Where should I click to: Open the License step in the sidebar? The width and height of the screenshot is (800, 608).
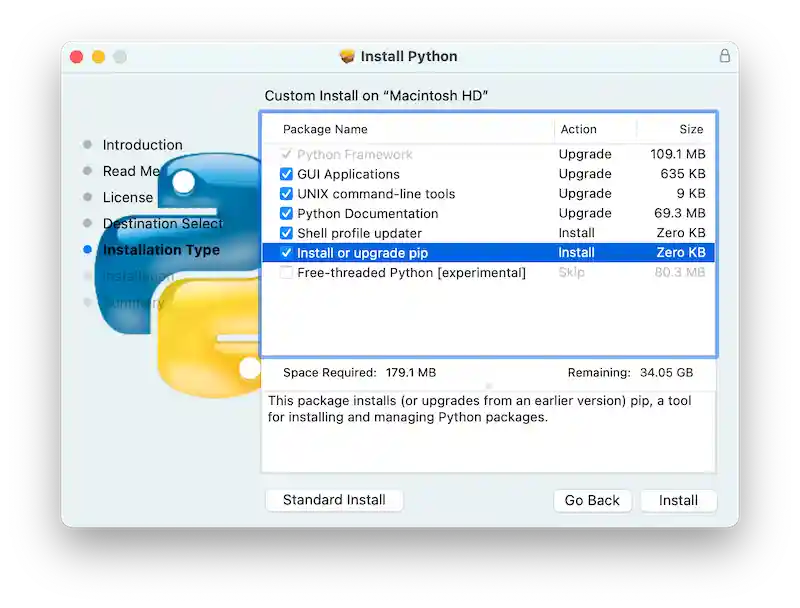point(128,197)
